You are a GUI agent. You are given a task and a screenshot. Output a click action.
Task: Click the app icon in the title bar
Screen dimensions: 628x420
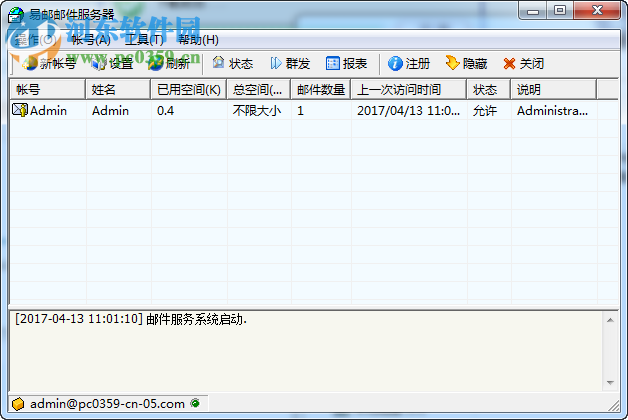[16, 15]
